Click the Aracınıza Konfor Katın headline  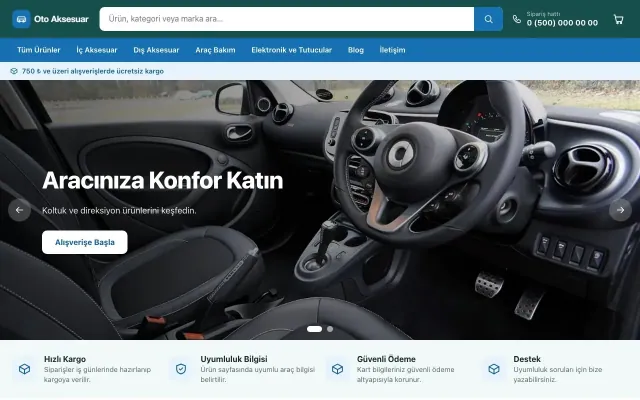[x=162, y=180]
